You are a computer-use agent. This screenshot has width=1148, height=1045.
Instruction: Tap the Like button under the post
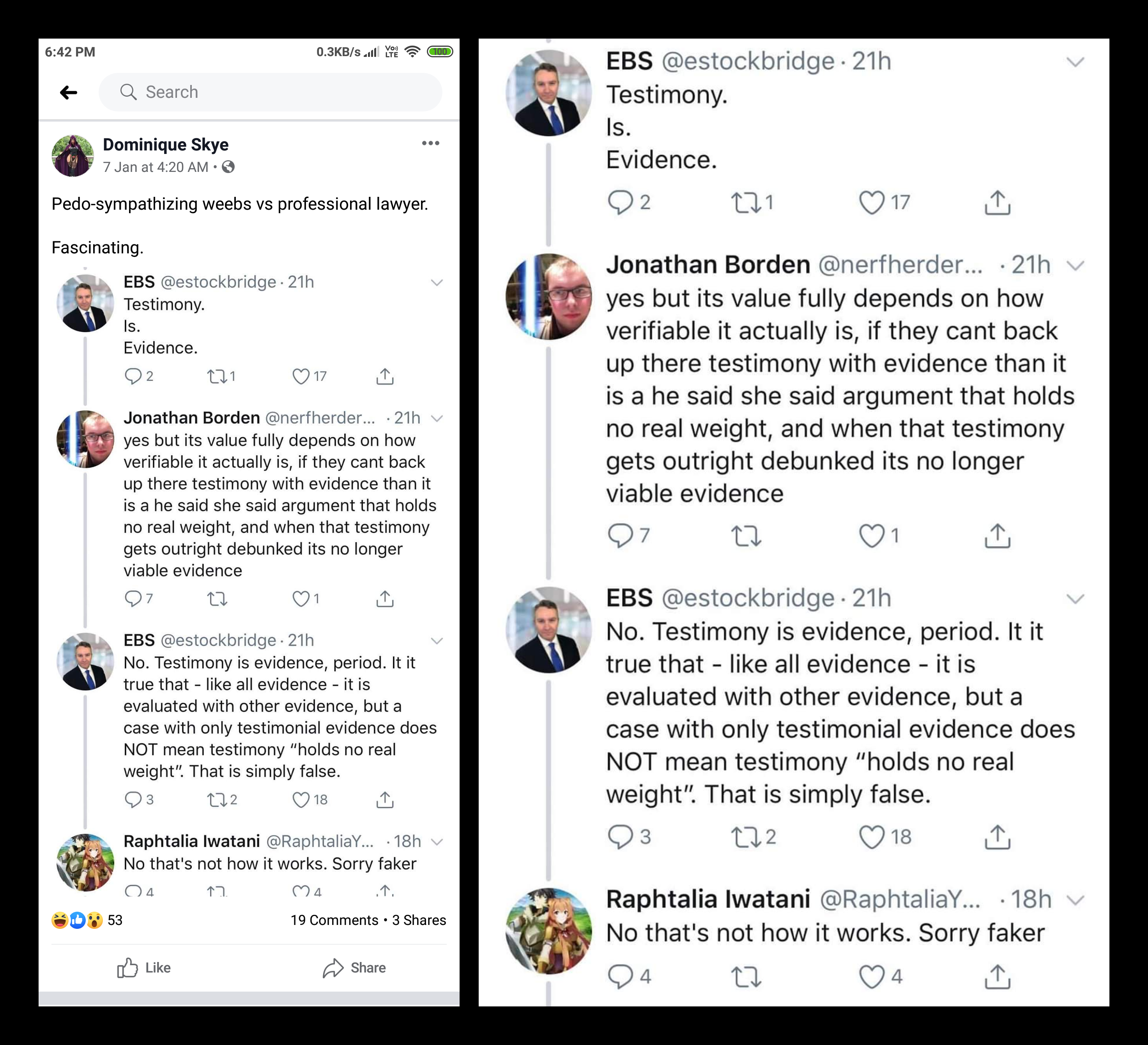tap(143, 967)
